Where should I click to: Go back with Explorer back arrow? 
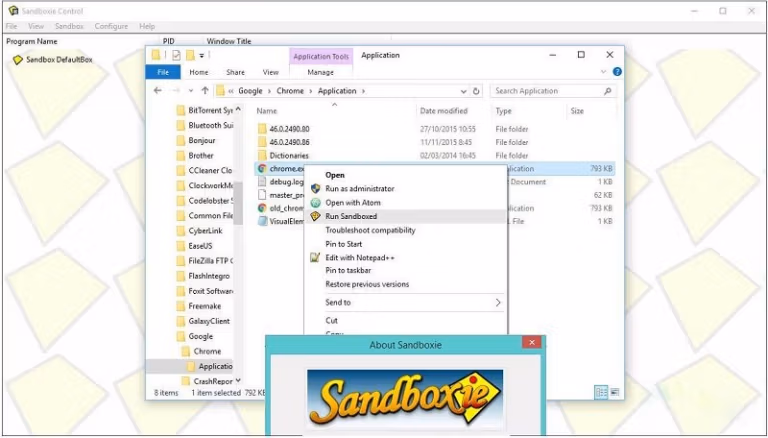[x=158, y=91]
